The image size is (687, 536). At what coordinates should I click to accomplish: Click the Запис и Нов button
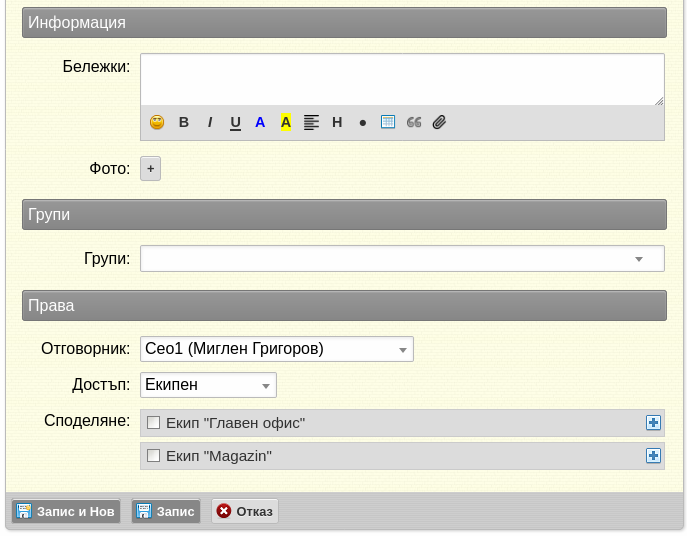(x=66, y=511)
